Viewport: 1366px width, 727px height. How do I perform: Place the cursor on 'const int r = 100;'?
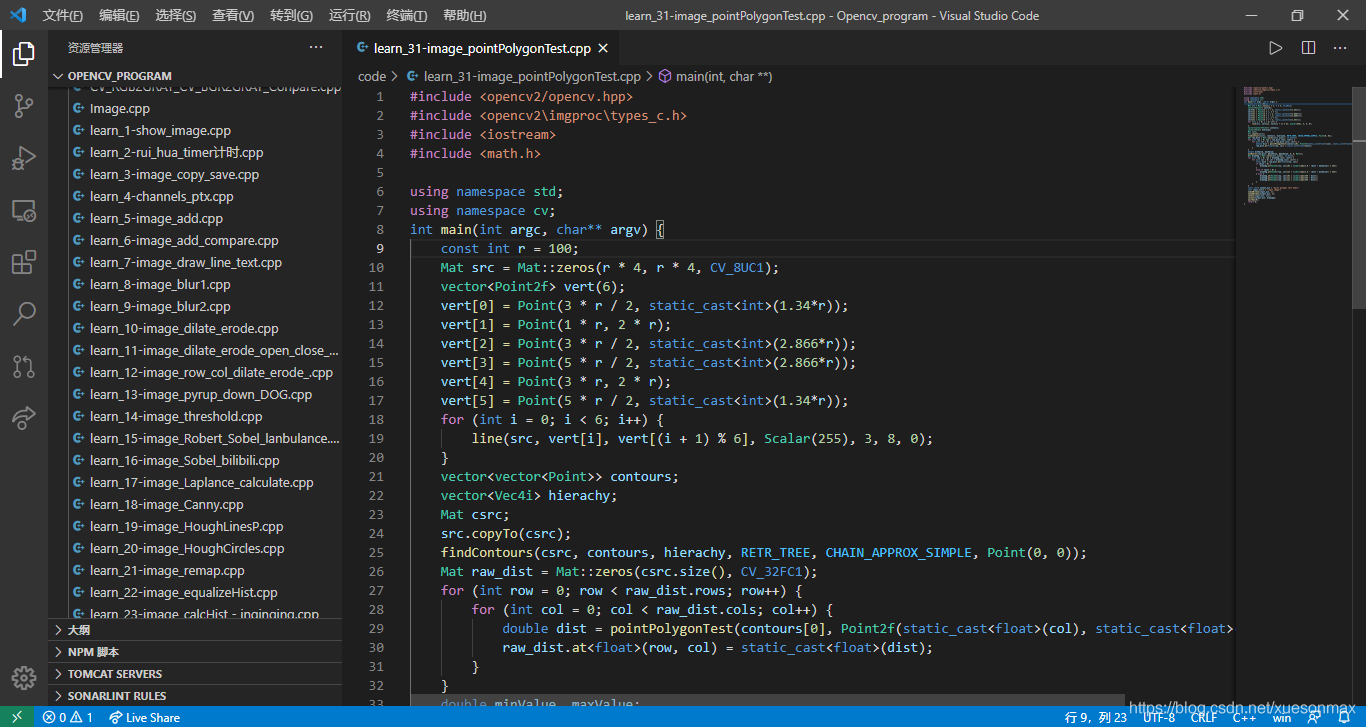[x=509, y=249]
